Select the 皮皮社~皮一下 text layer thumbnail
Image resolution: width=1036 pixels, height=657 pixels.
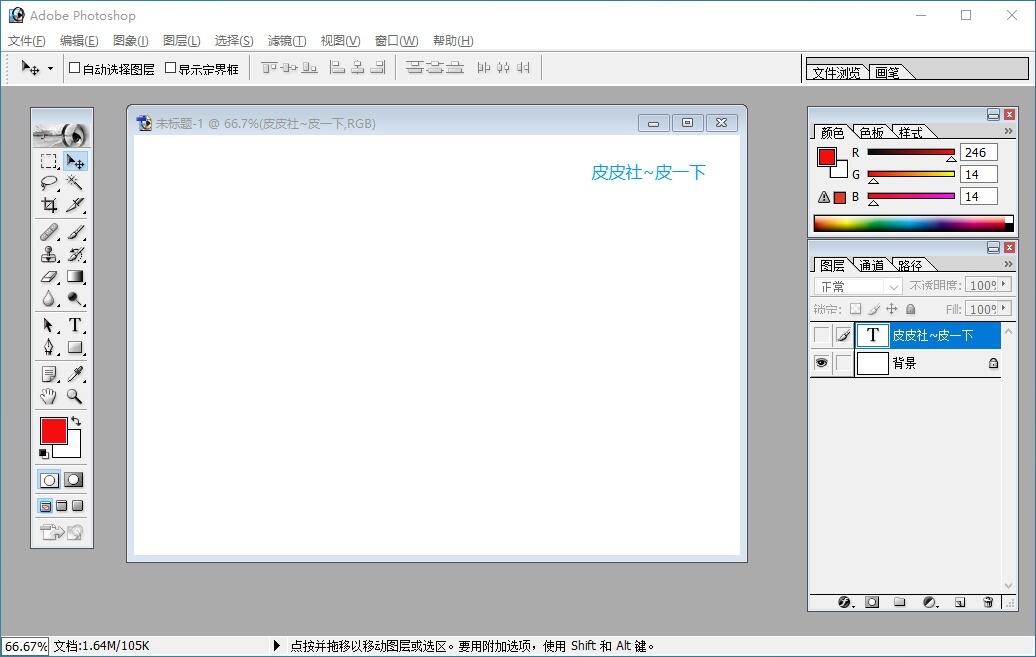pos(872,335)
